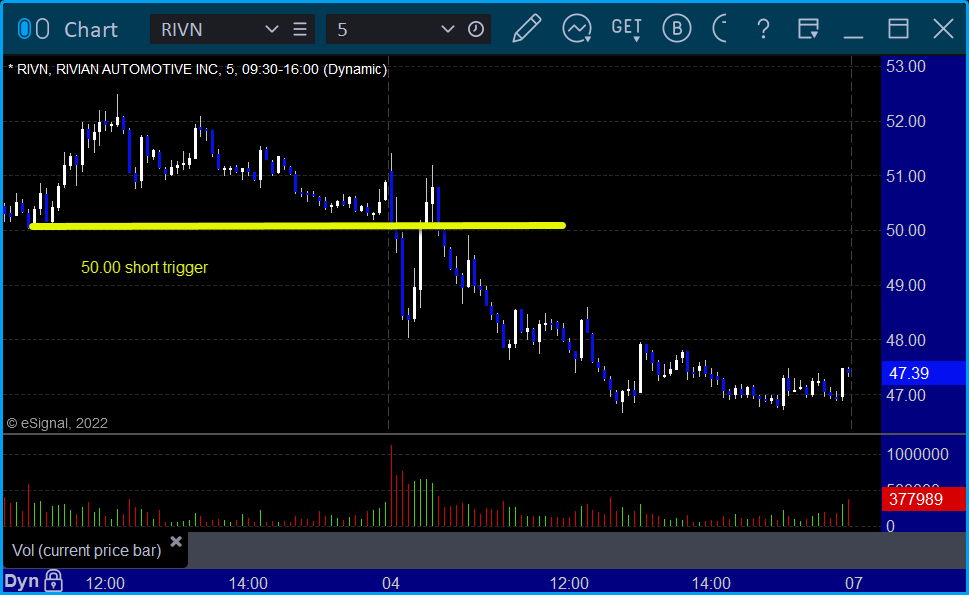
Task: Close the Vol (current price bar) study
Action: coord(176,542)
